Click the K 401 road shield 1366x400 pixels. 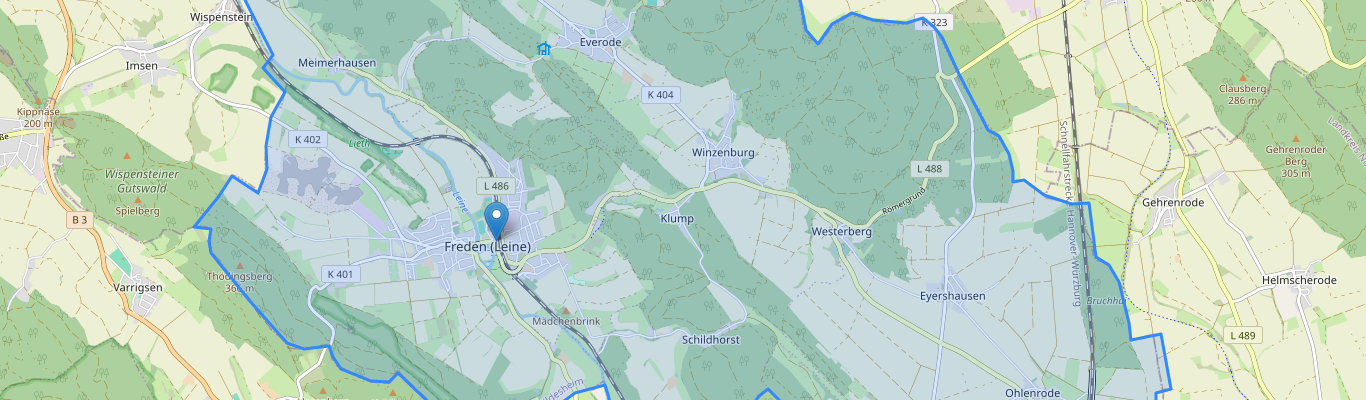pyautogui.click(x=340, y=274)
